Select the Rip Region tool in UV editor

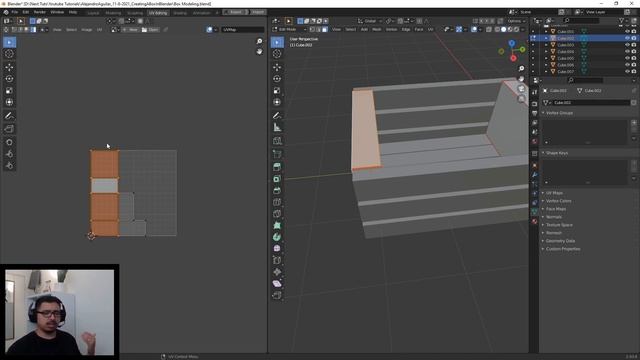tap(9, 129)
